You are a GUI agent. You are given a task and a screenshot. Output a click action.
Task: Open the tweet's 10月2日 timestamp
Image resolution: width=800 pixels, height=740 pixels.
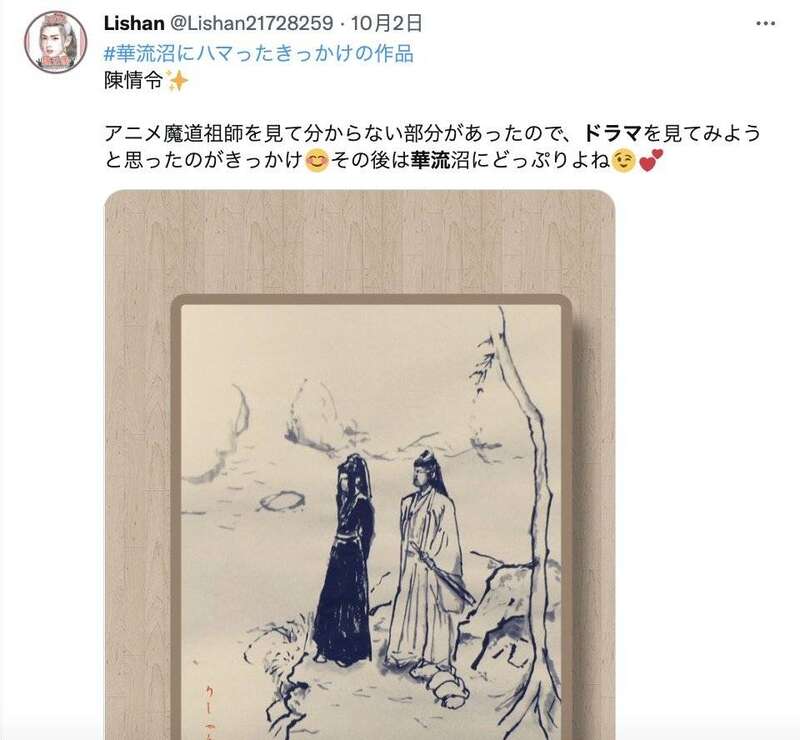[387, 23]
